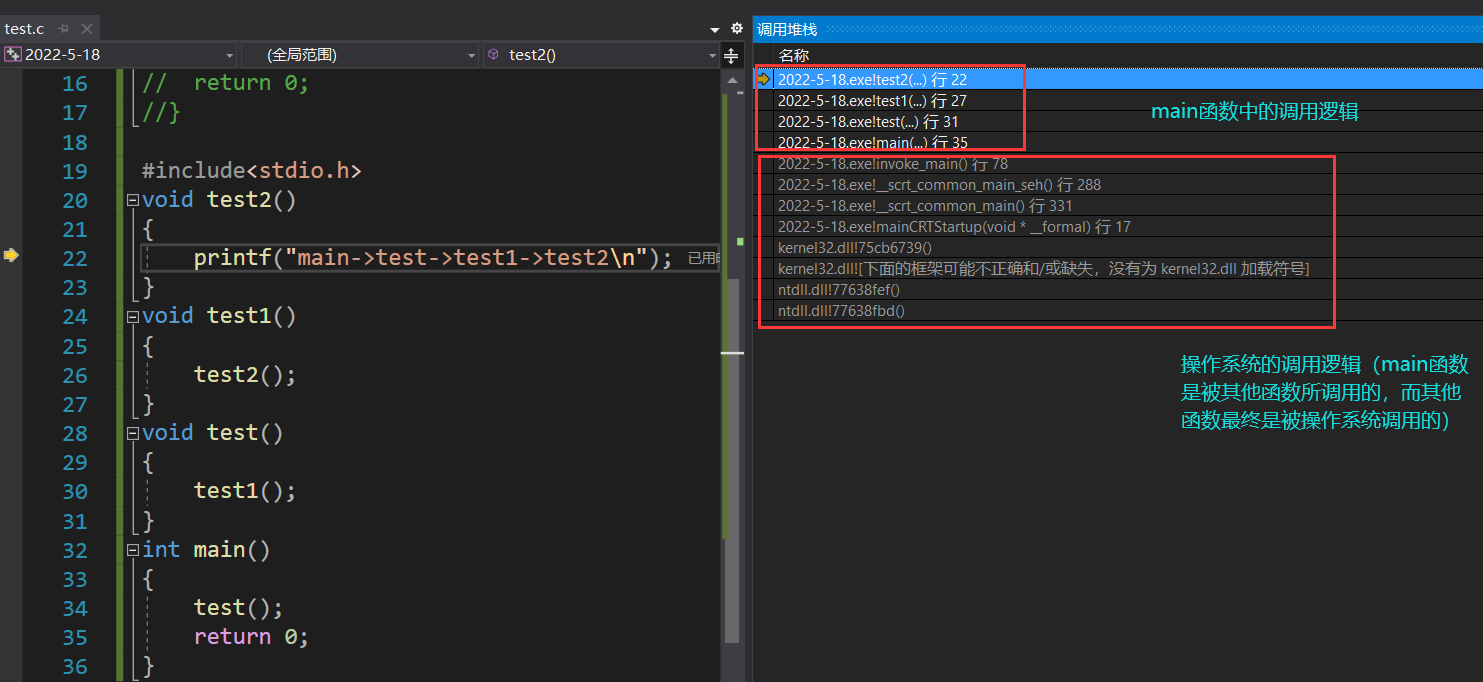This screenshot has width=1483, height=682.
Task: Click the test2() member cube icon
Action: pyautogui.click(x=494, y=55)
